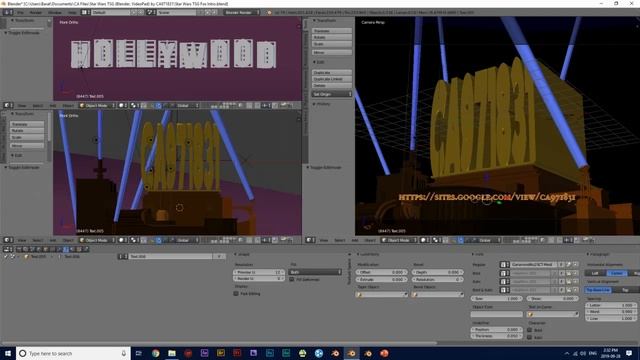Set horizontal alignment to Center
The image size is (640, 360).
[x=616, y=273]
